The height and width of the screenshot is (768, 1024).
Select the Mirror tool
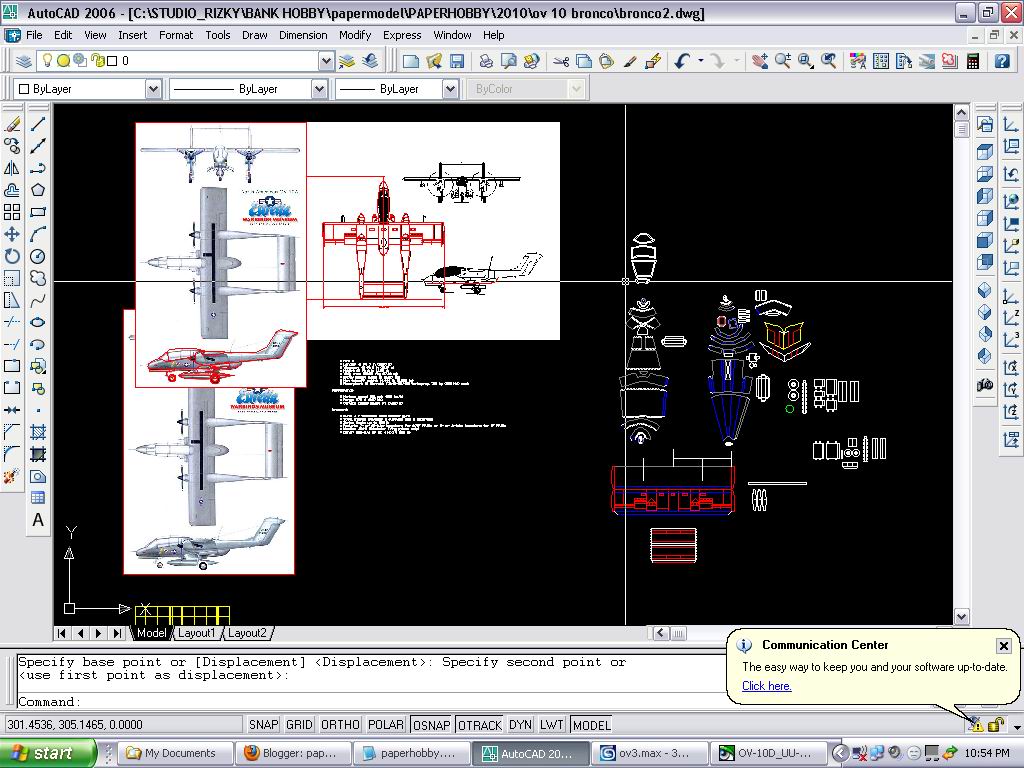tap(12, 168)
